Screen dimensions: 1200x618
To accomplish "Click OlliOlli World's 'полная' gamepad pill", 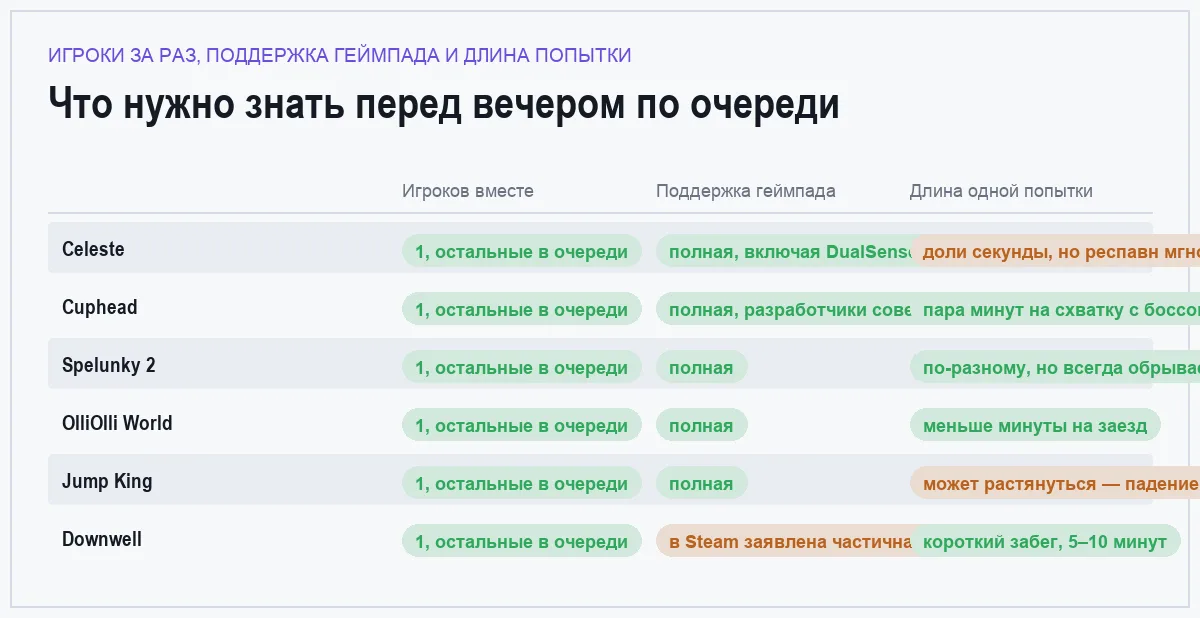I will [701, 425].
